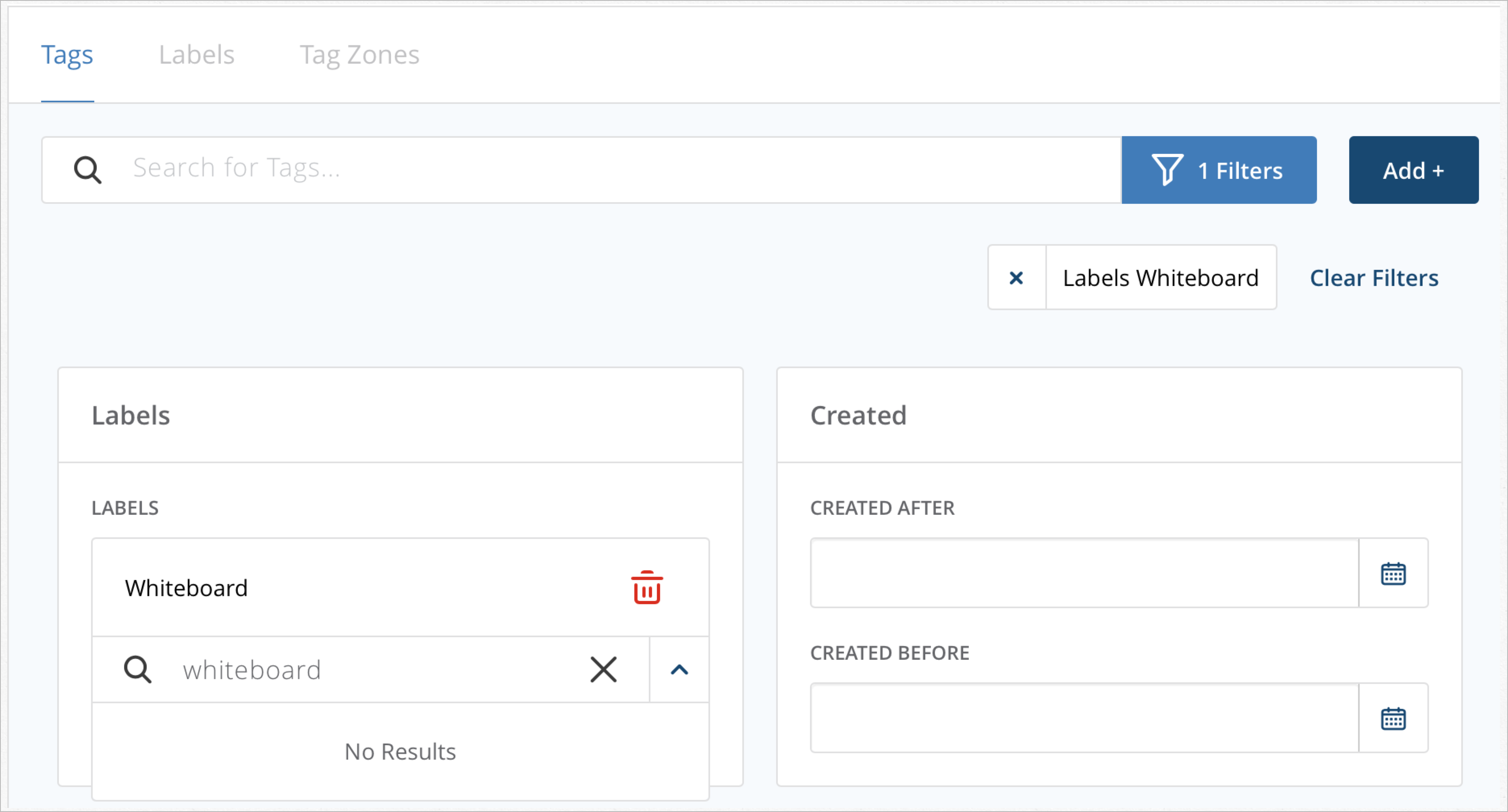Click the Created Before date input

pyautogui.click(x=1084, y=718)
